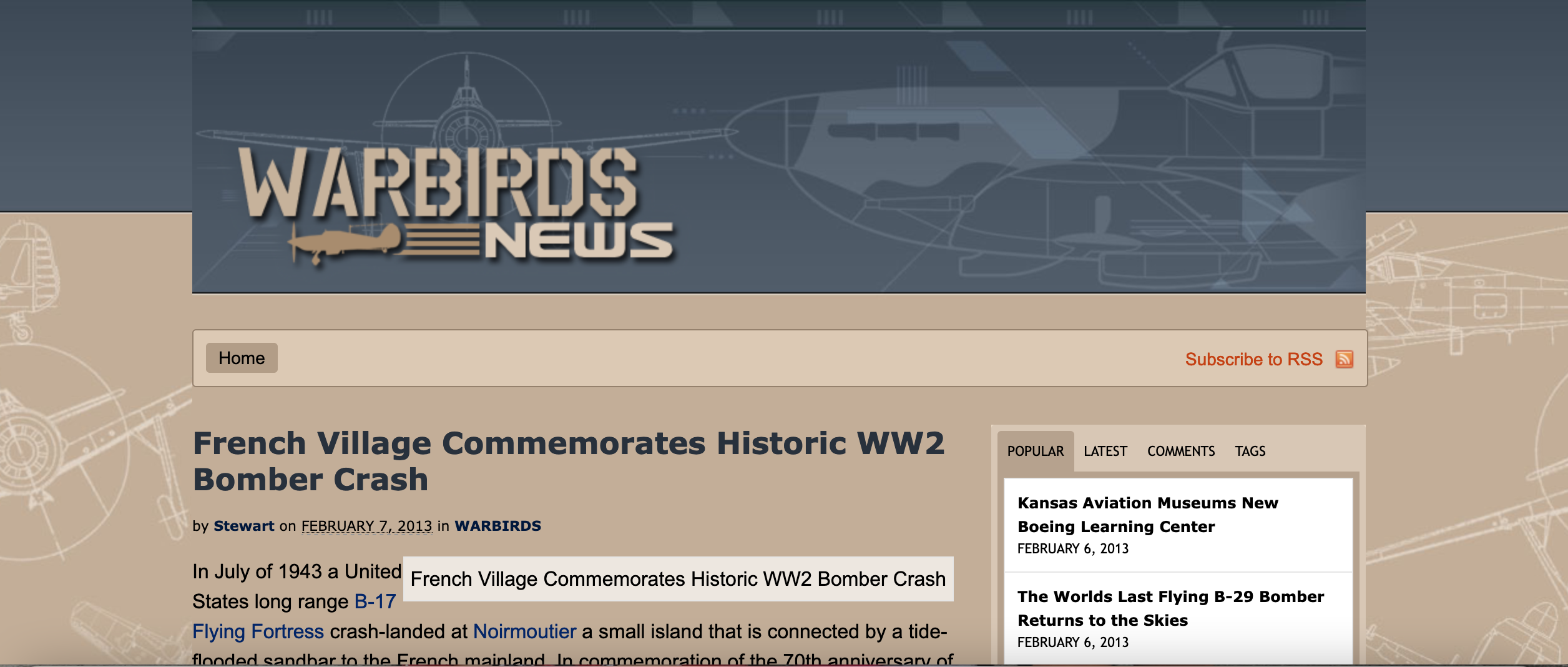
Task: Open the article title French Village Commemorates Crash
Action: [x=569, y=460]
